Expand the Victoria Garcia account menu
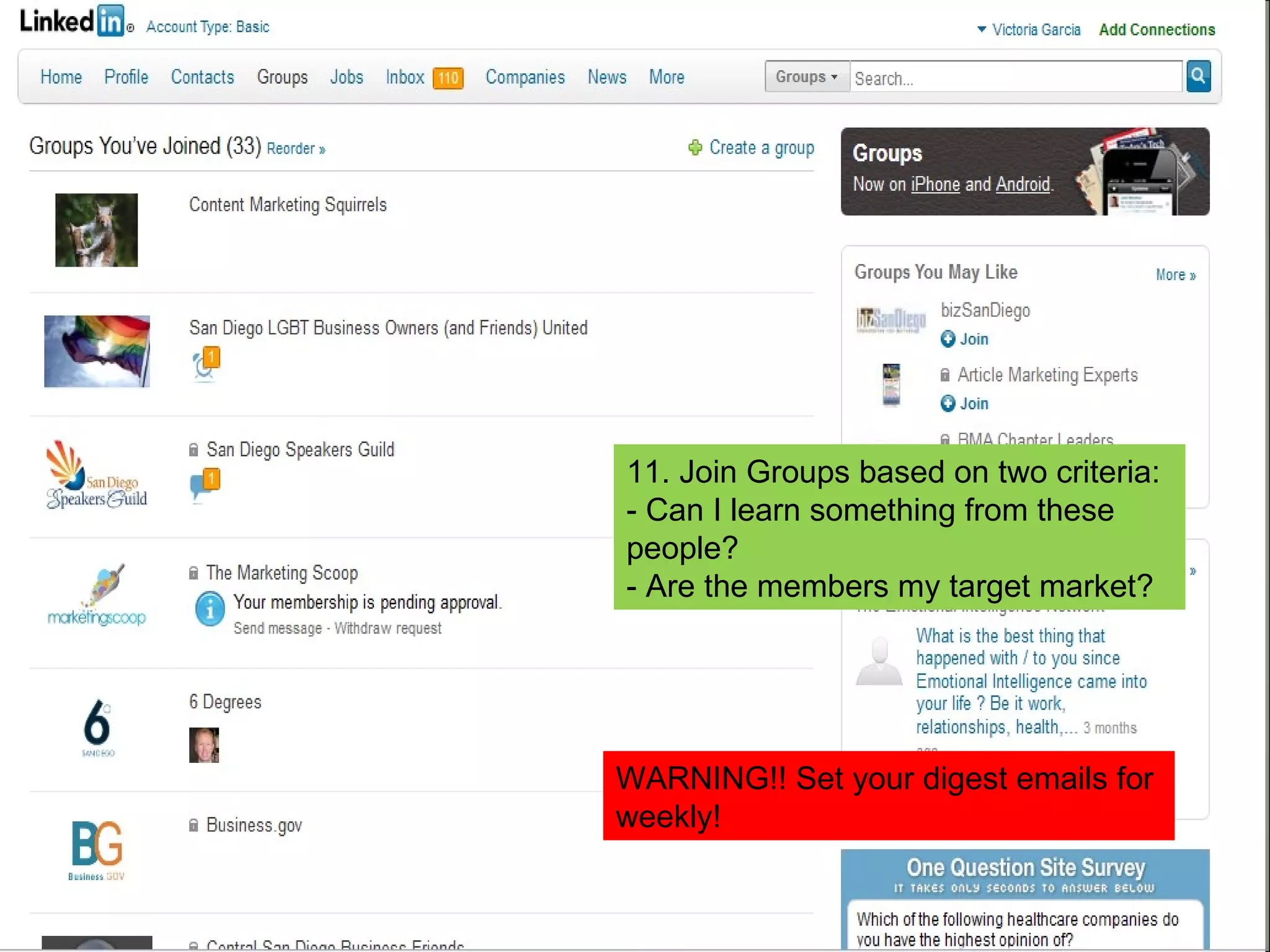Viewport: 1270px width, 952px height. click(x=1029, y=30)
